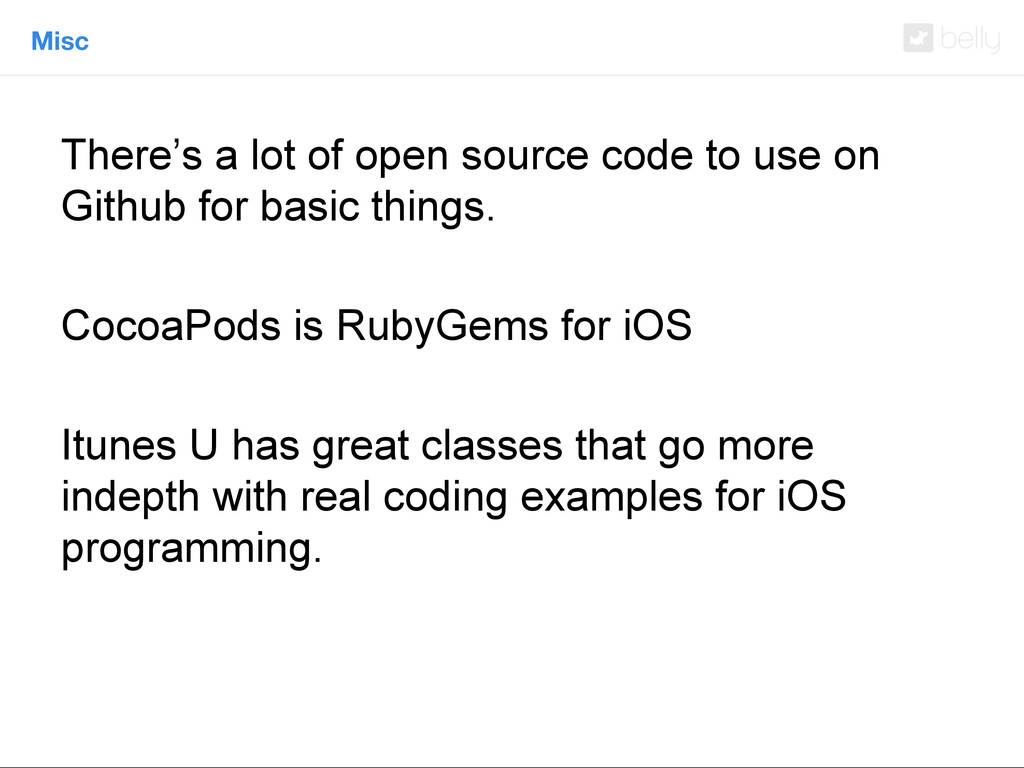Click "iOS" in the CocoaPods sentence
The width and height of the screenshot is (1024, 768).
658,325
